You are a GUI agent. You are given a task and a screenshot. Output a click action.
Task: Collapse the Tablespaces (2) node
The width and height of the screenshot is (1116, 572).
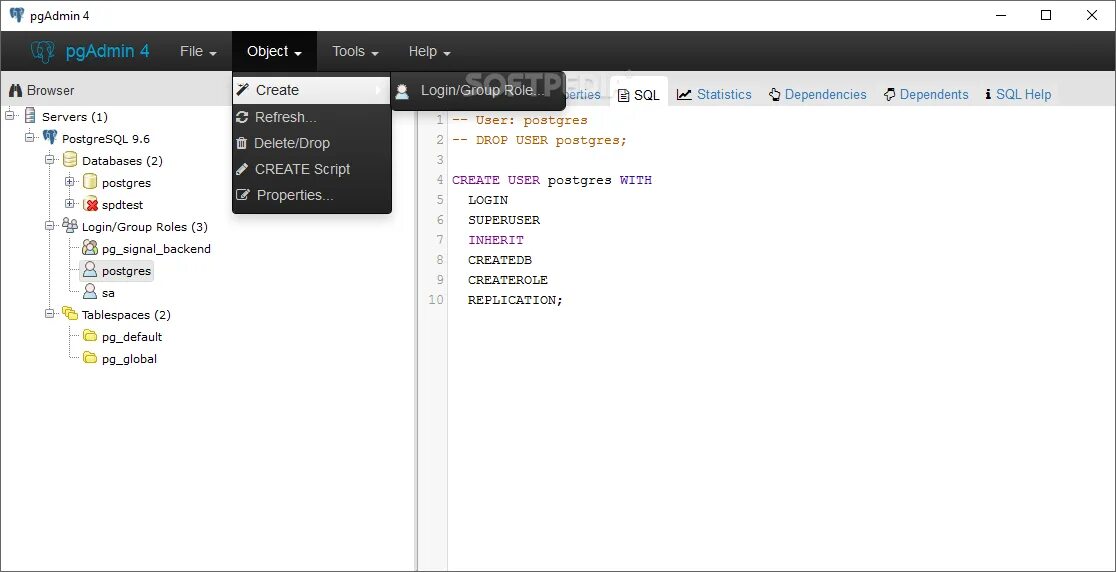50,313
